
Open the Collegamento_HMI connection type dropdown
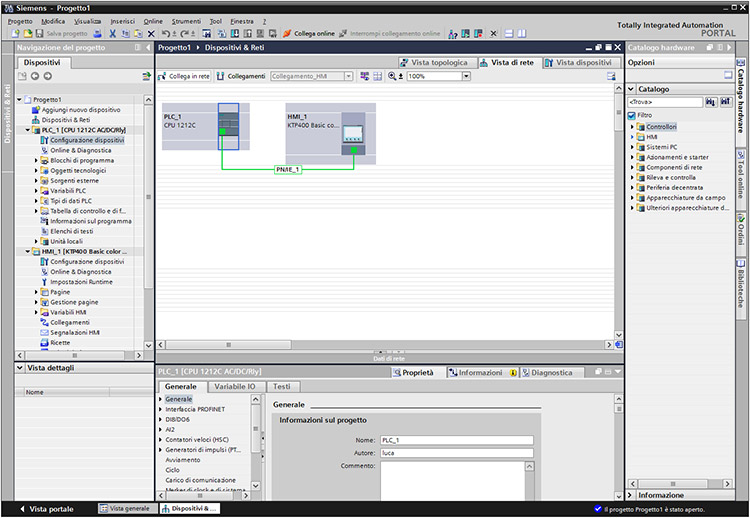[x=349, y=76]
